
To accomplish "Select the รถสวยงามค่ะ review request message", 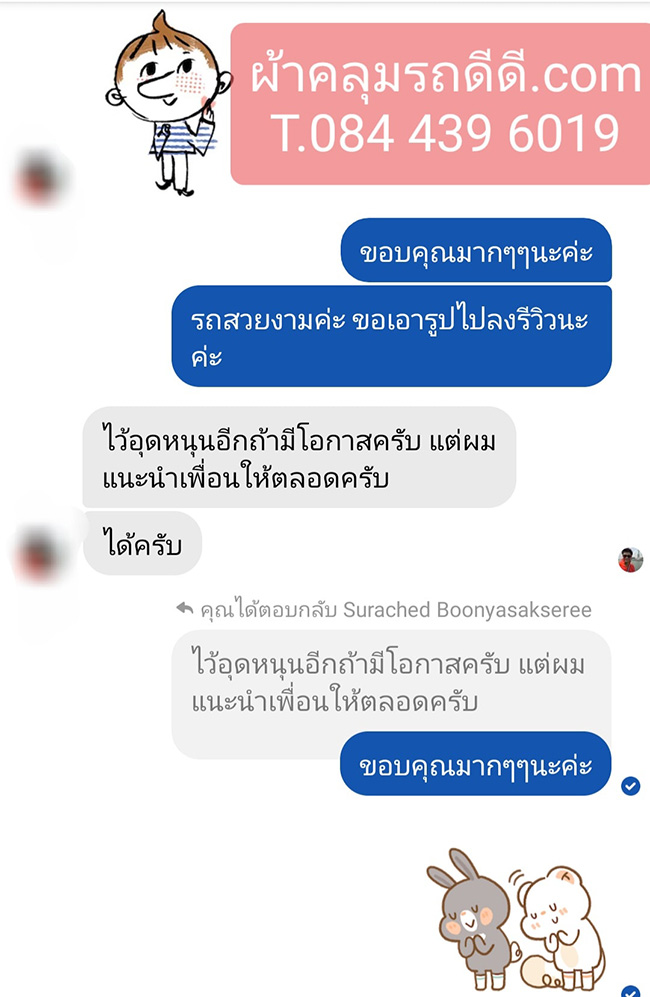I will click(x=392, y=336).
